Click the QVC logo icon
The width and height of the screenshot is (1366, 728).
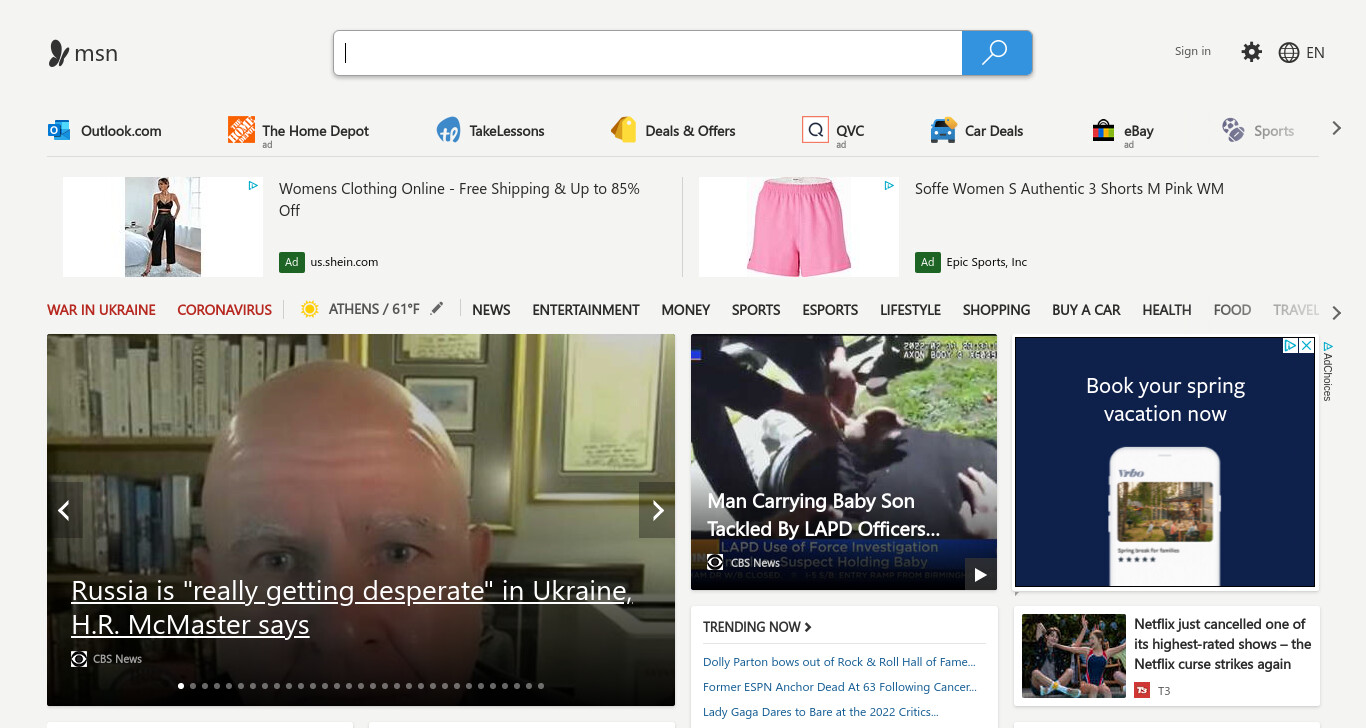click(815, 130)
